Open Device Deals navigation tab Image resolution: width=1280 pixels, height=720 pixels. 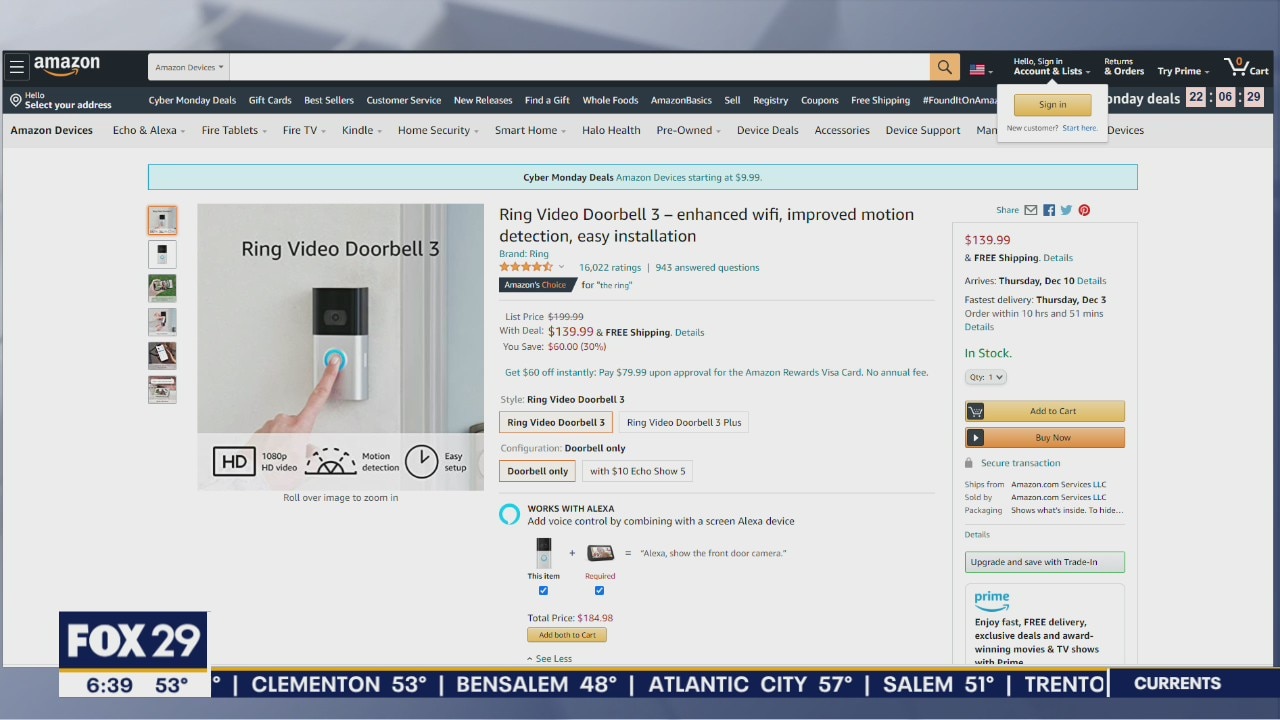pos(767,130)
